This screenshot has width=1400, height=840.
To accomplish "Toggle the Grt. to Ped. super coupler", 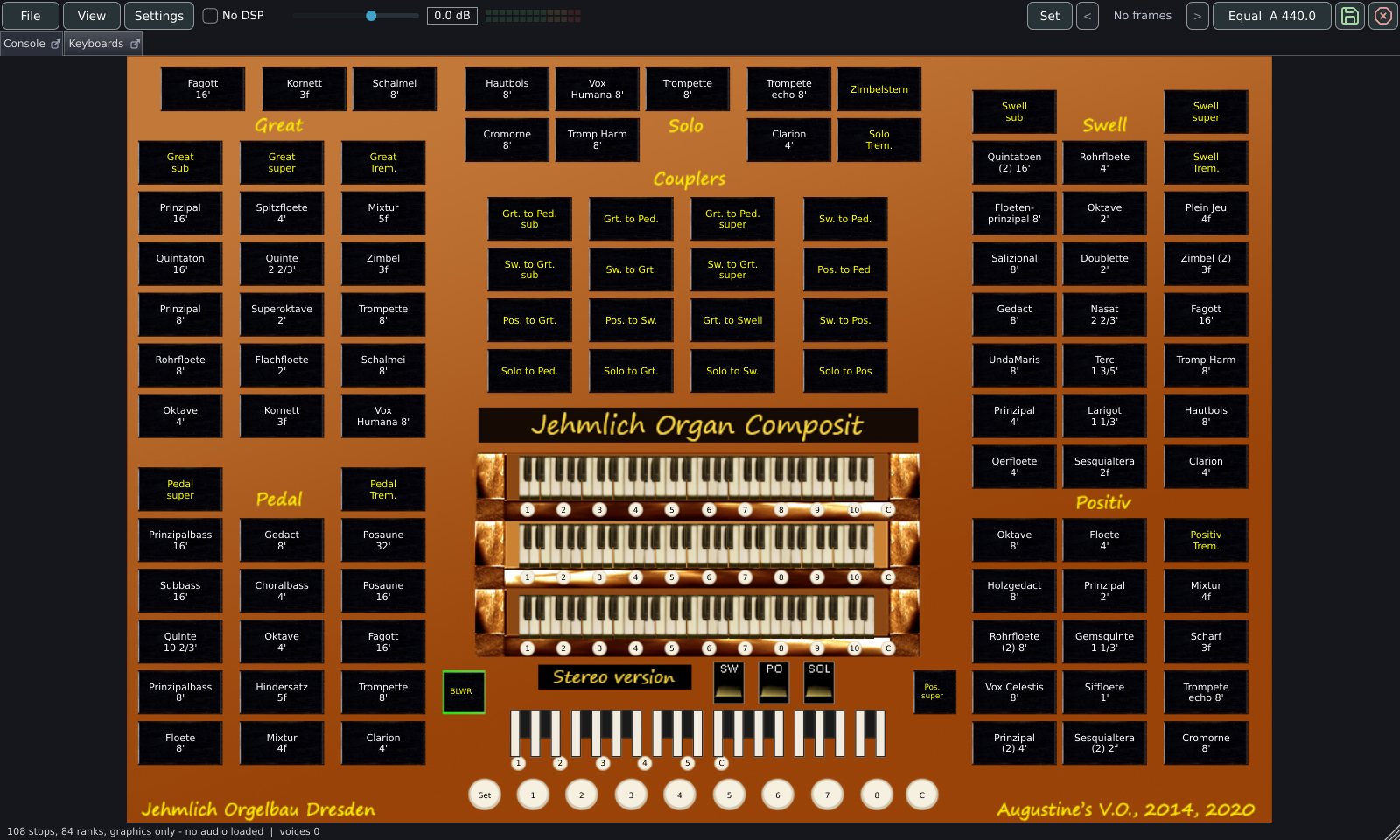I will pos(732,219).
